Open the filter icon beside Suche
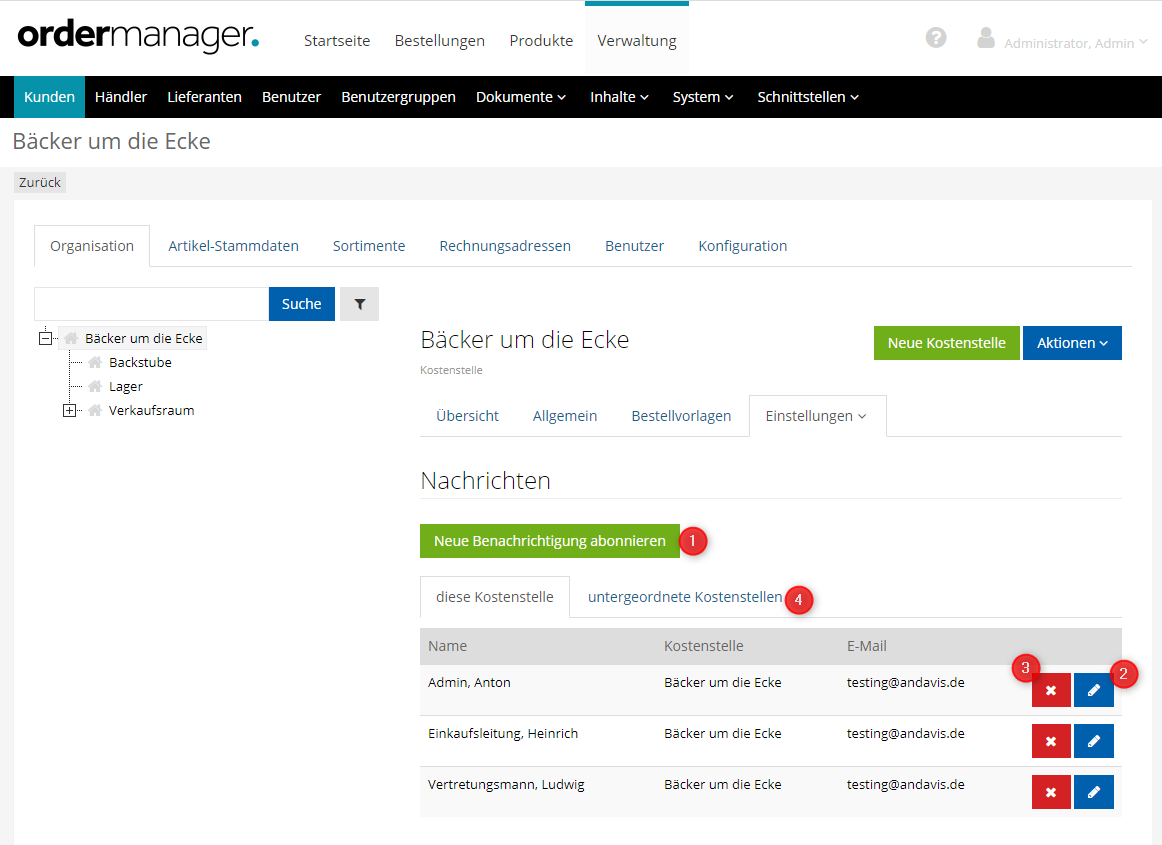 pos(359,304)
